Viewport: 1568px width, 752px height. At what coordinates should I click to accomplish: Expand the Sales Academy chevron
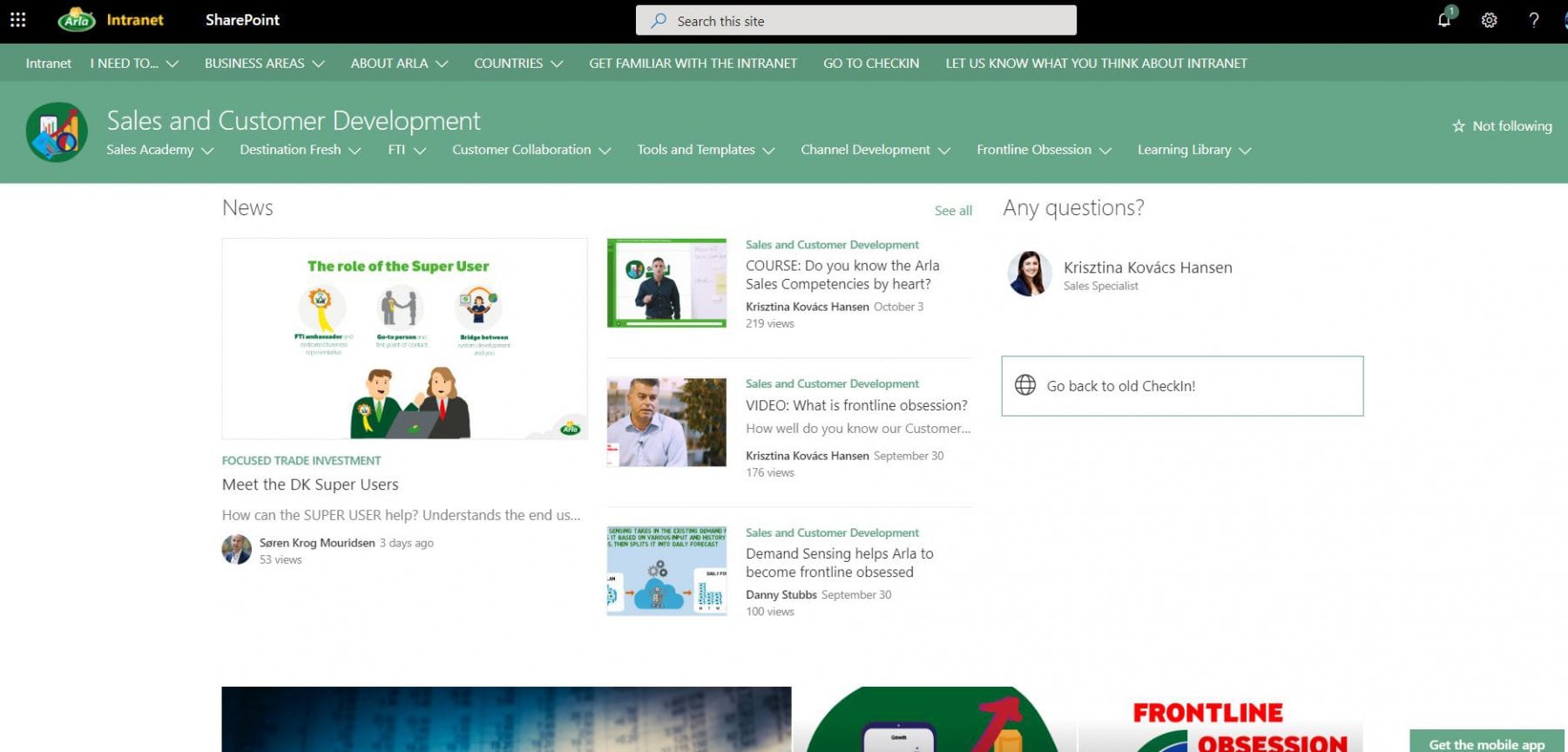click(x=207, y=151)
